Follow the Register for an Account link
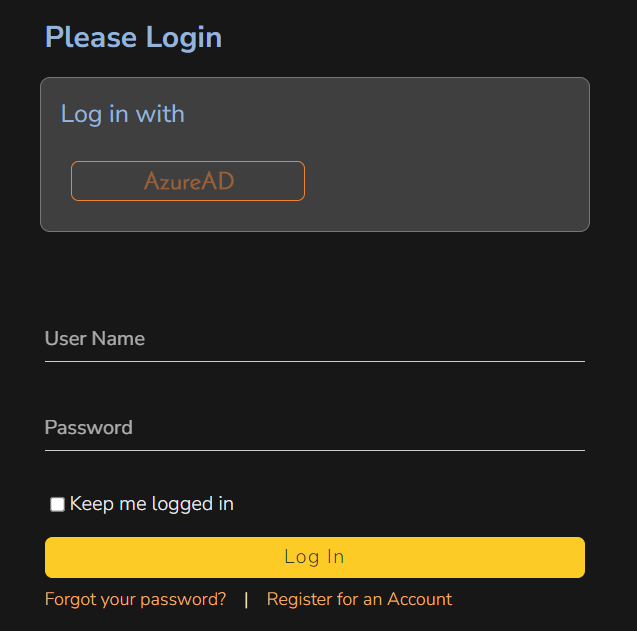Screen dimensions: 637x631 [x=359, y=600]
